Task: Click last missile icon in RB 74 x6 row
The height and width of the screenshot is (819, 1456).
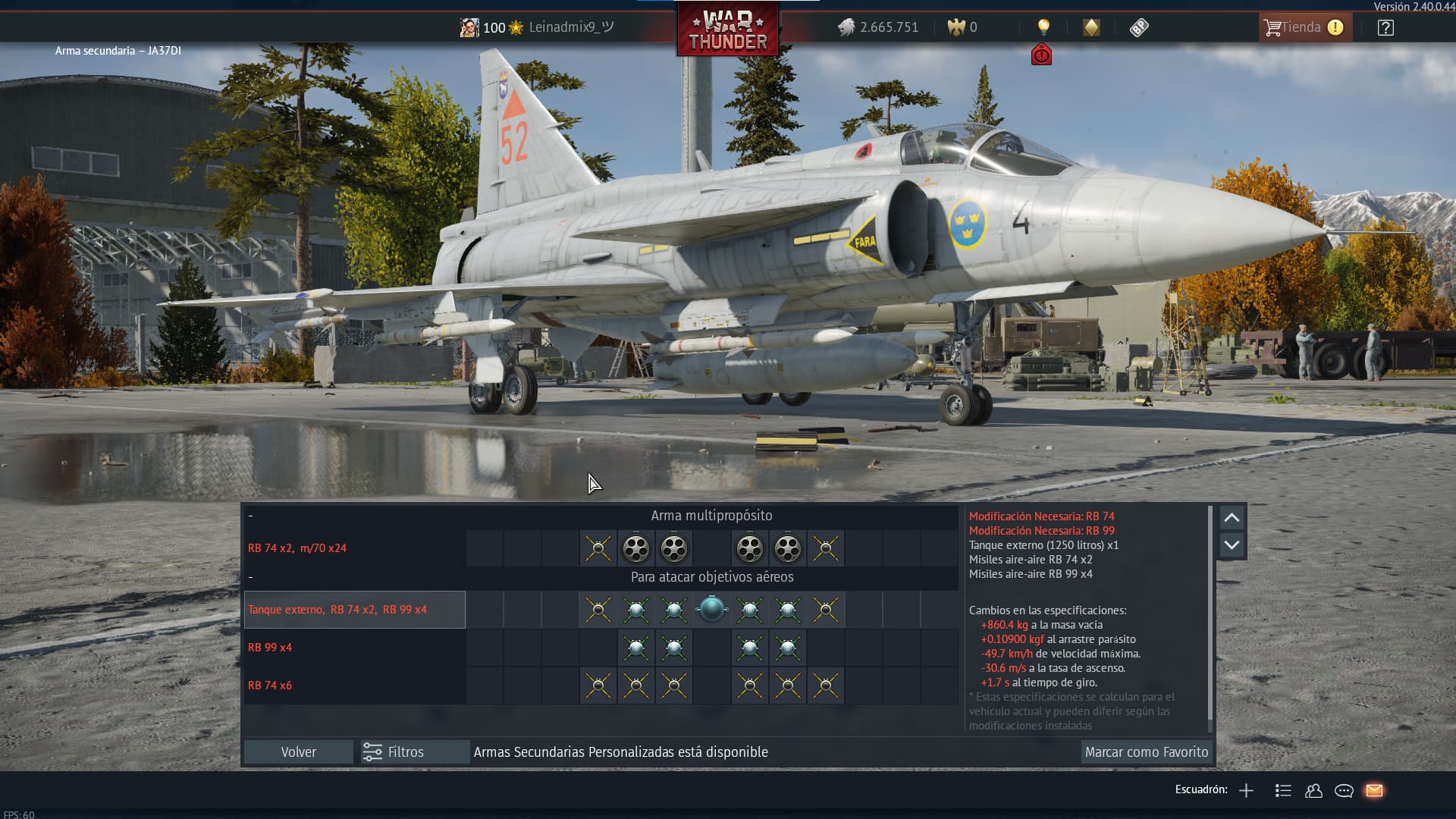Action: click(x=825, y=686)
